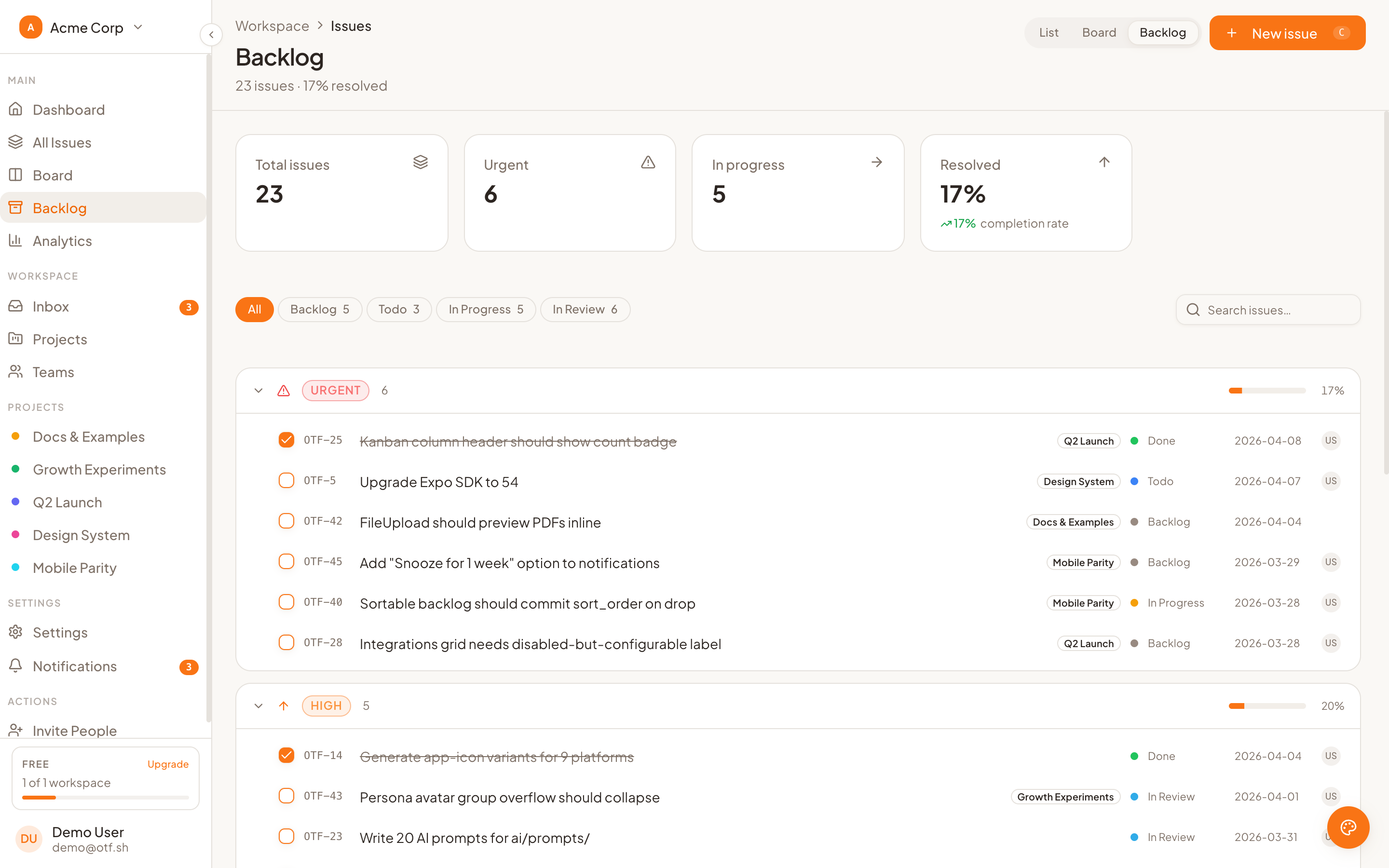This screenshot has width=1389, height=868.
Task: Click the Inbox tray icon
Action: 16,306
